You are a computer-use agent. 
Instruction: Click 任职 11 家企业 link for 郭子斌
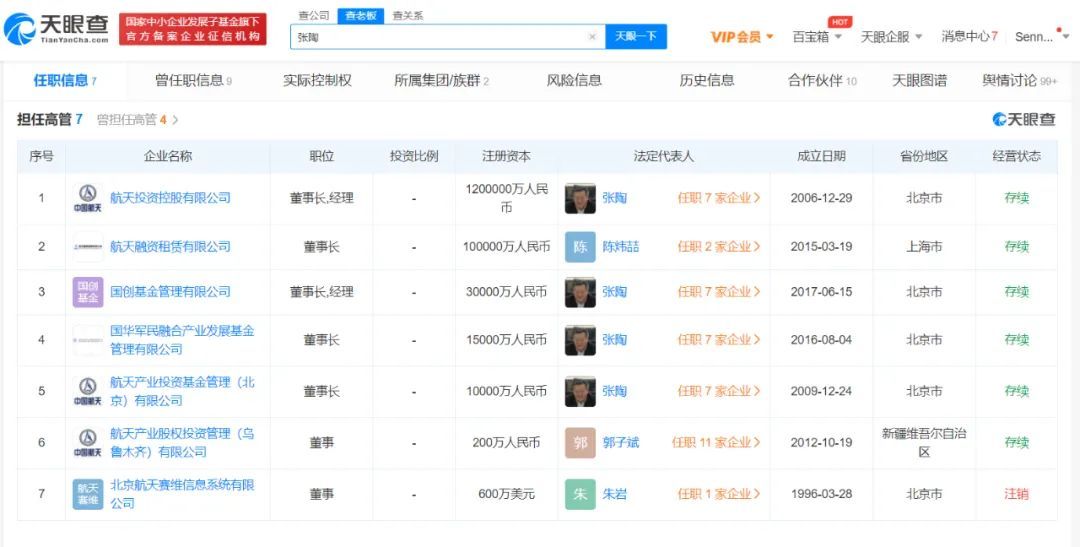[x=716, y=442]
